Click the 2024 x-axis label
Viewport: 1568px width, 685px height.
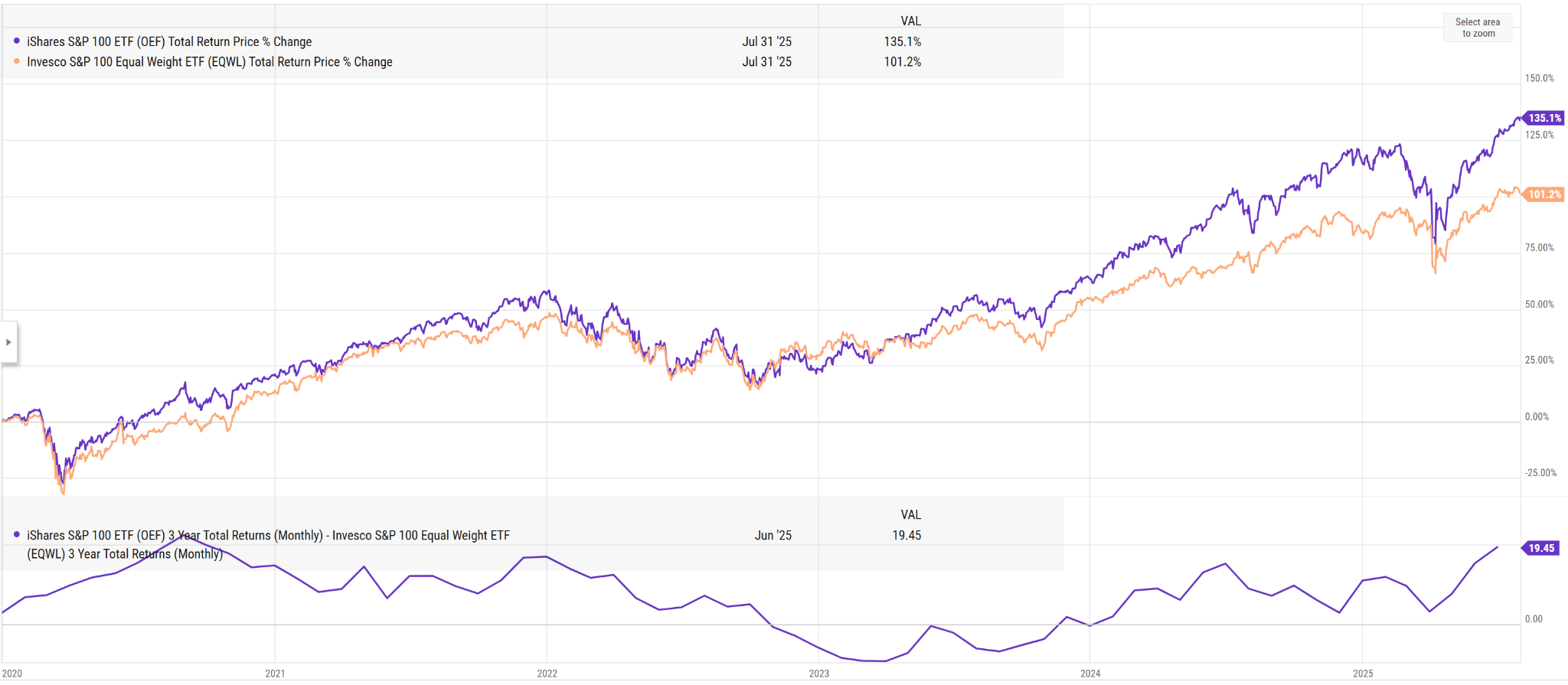1090,674
